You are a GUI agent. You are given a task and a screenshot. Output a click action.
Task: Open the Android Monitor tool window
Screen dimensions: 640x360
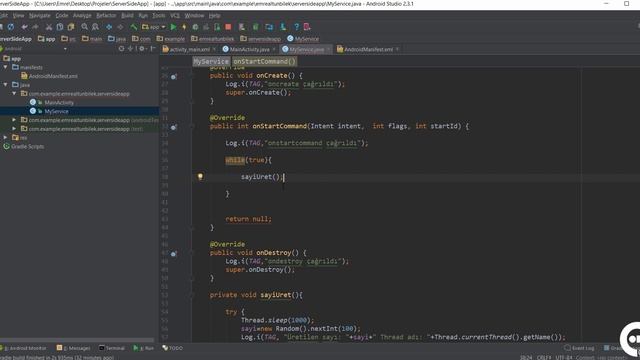pyautogui.click(x=24, y=348)
